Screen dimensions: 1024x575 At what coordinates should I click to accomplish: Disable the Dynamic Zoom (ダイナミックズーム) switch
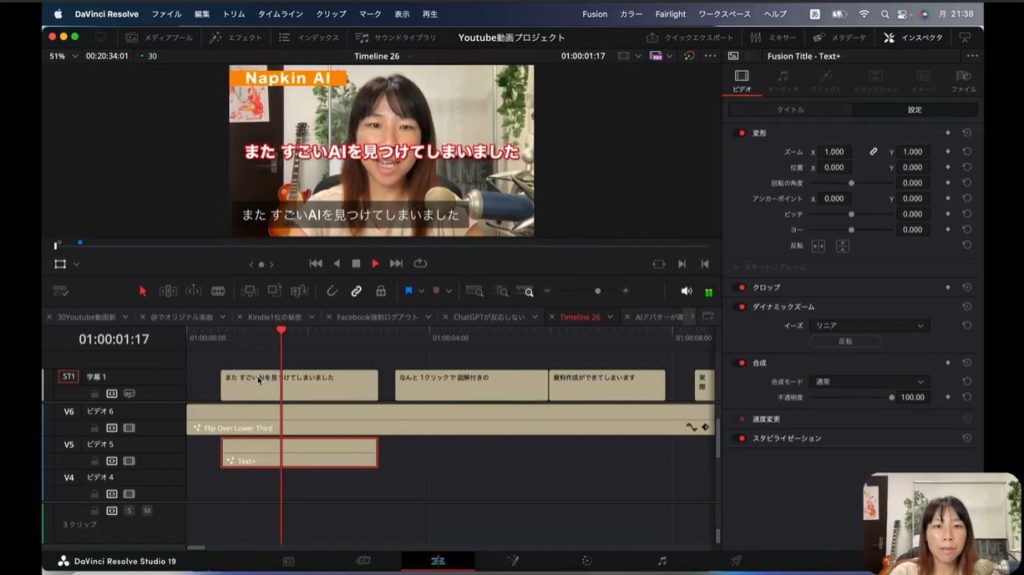[x=741, y=306]
